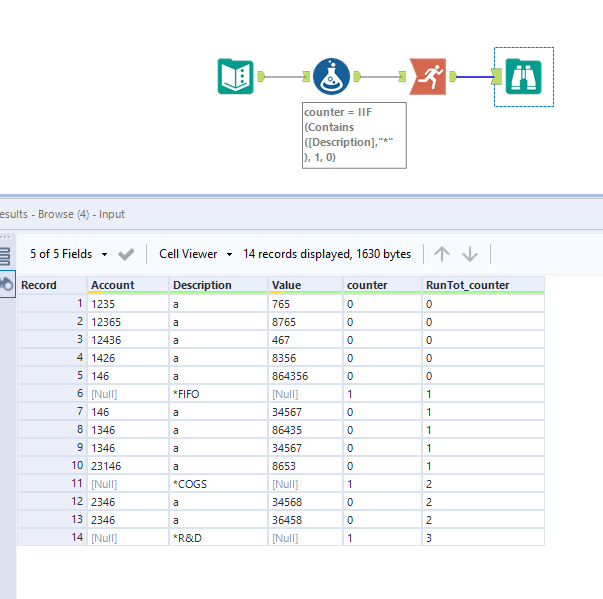Click the checkmark icon beside Fields dropdown
Image resolution: width=603 pixels, height=599 pixels.
126,254
